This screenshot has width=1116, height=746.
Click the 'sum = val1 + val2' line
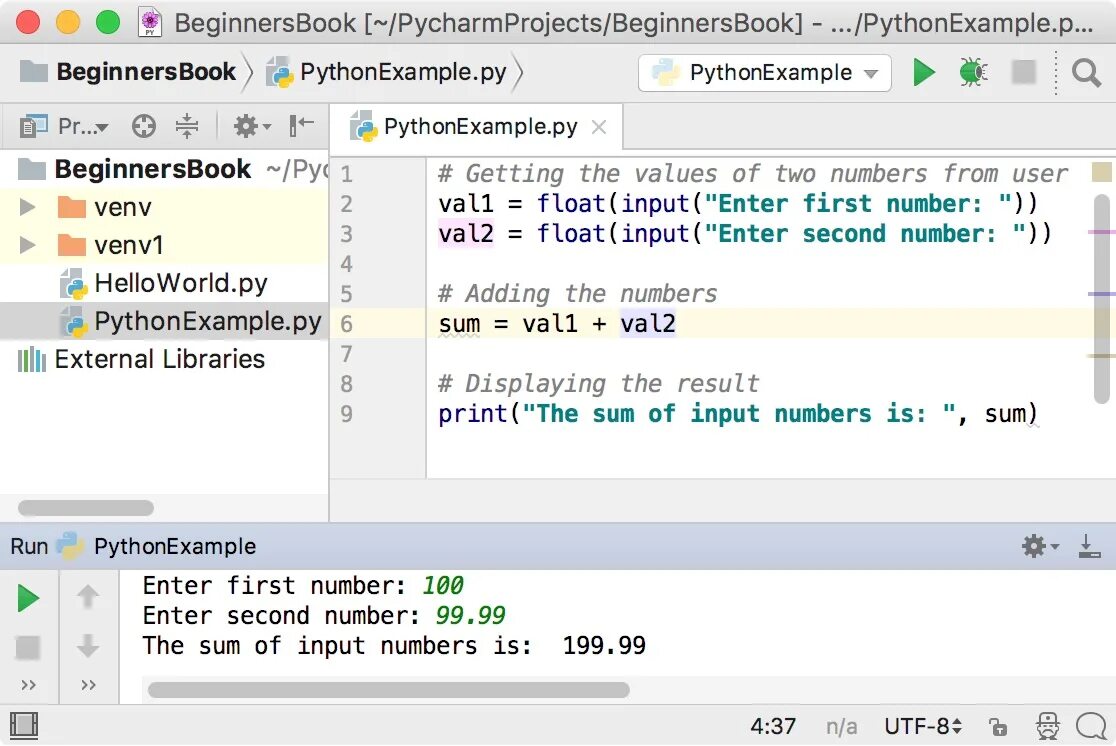(x=557, y=324)
